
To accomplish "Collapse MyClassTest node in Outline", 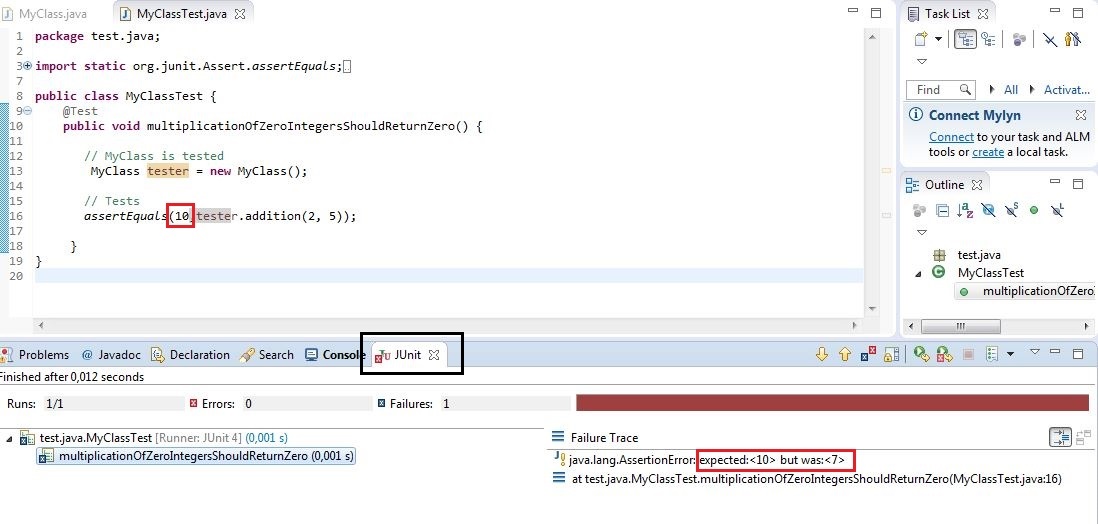I will [919, 273].
